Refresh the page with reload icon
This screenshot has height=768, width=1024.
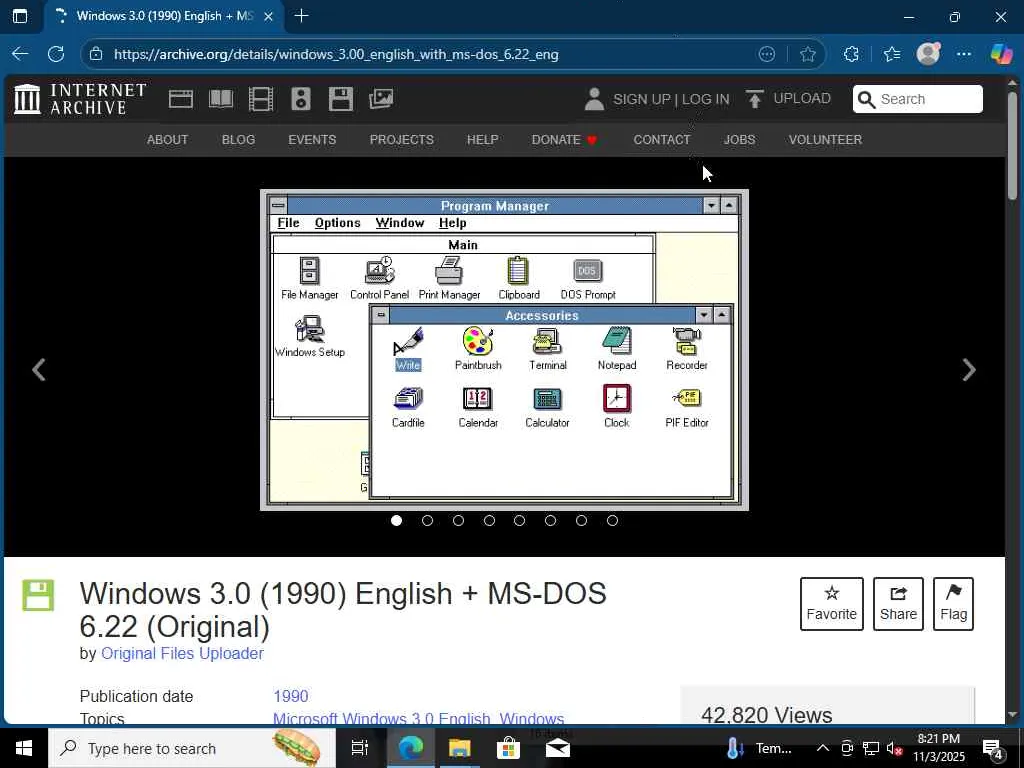[56, 54]
